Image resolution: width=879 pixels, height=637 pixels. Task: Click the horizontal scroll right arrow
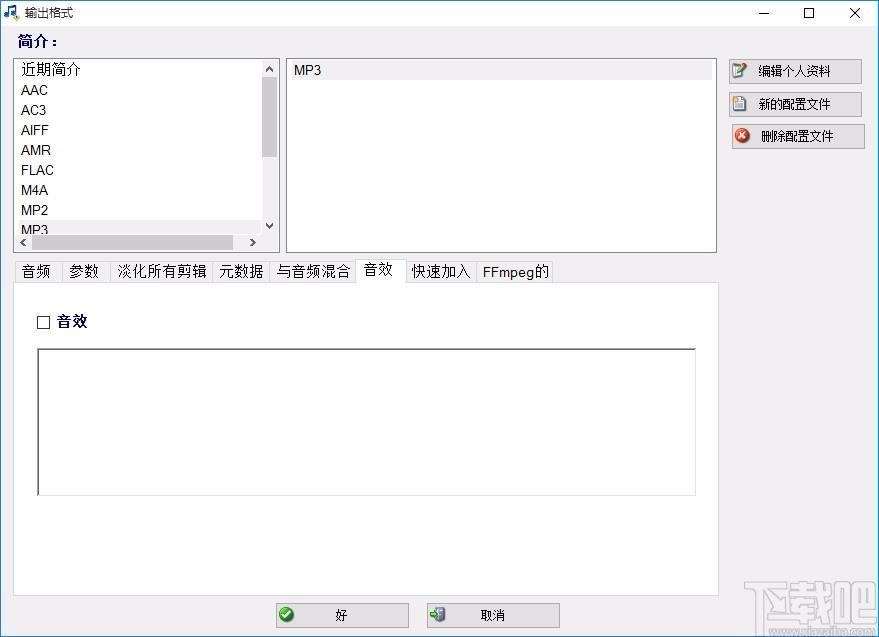point(253,242)
